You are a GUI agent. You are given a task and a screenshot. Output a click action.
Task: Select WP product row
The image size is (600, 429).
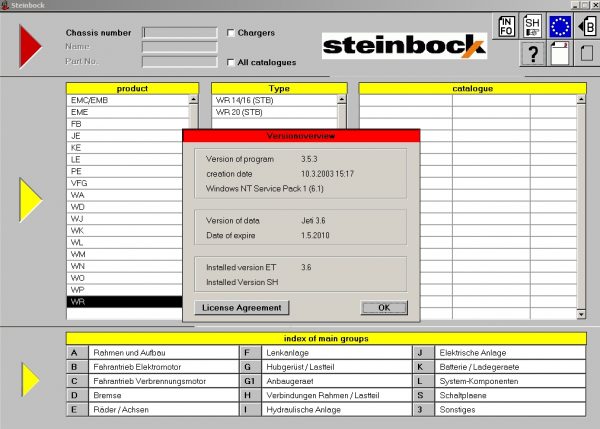[x=125, y=290]
